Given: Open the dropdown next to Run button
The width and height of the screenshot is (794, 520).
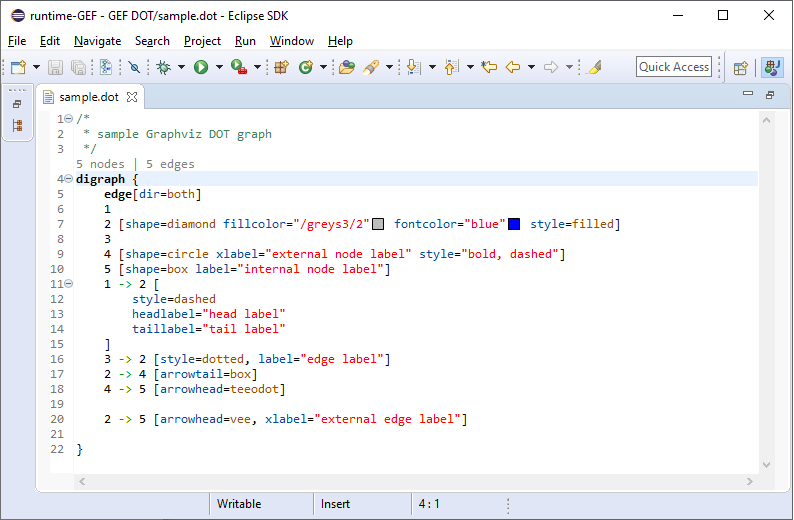Looking at the screenshot, I should pos(218,68).
